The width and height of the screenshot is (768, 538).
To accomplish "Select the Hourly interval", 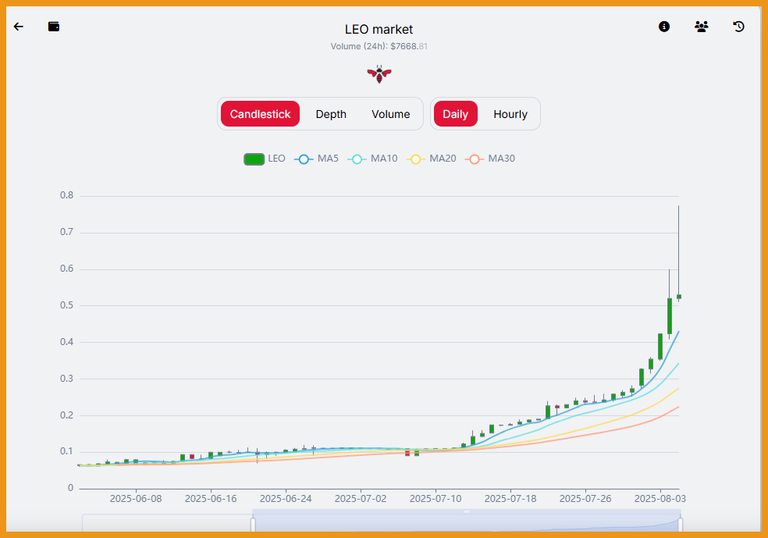I will tap(510, 114).
